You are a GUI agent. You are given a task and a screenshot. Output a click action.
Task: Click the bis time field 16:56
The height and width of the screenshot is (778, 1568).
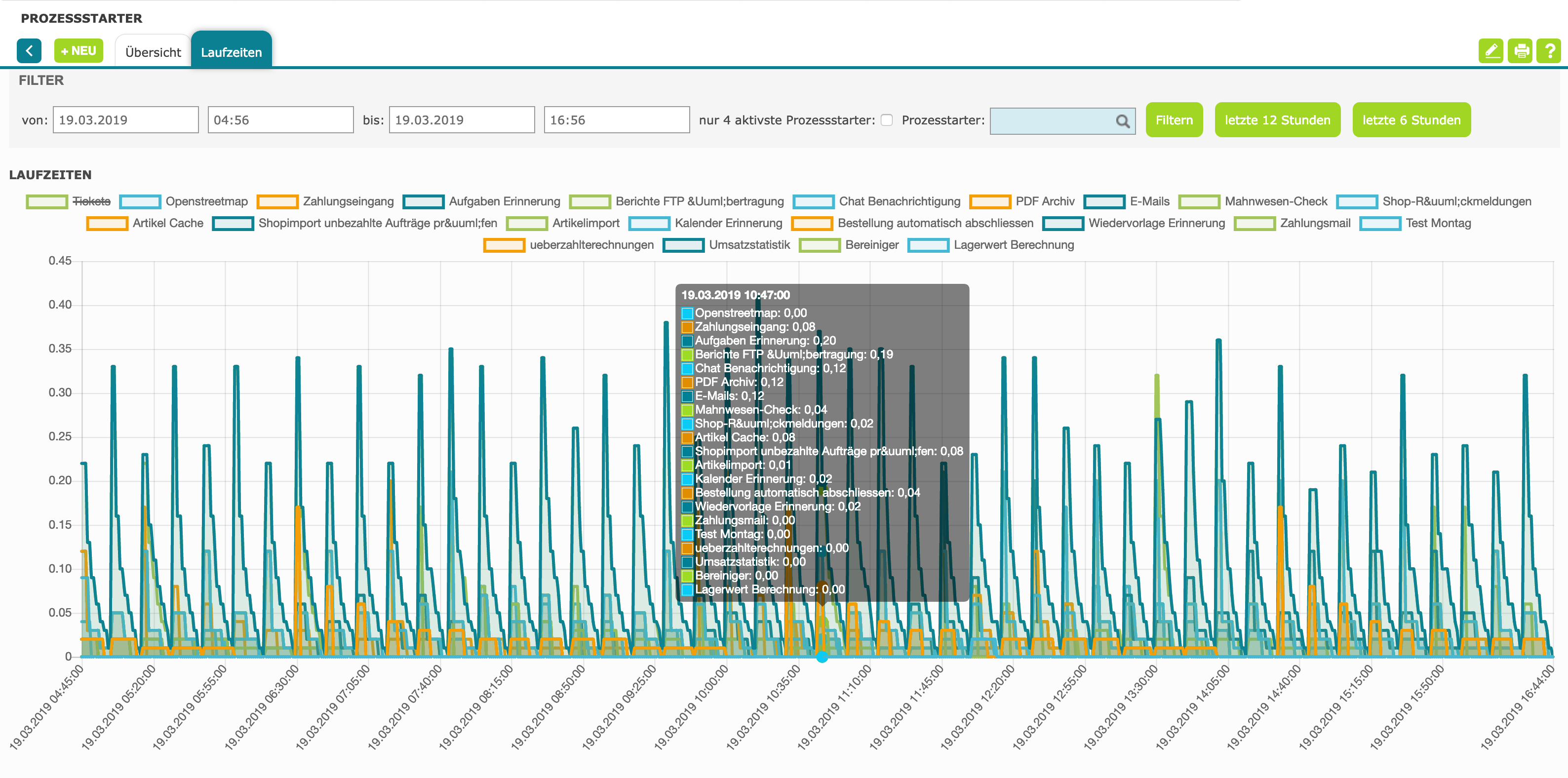616,120
